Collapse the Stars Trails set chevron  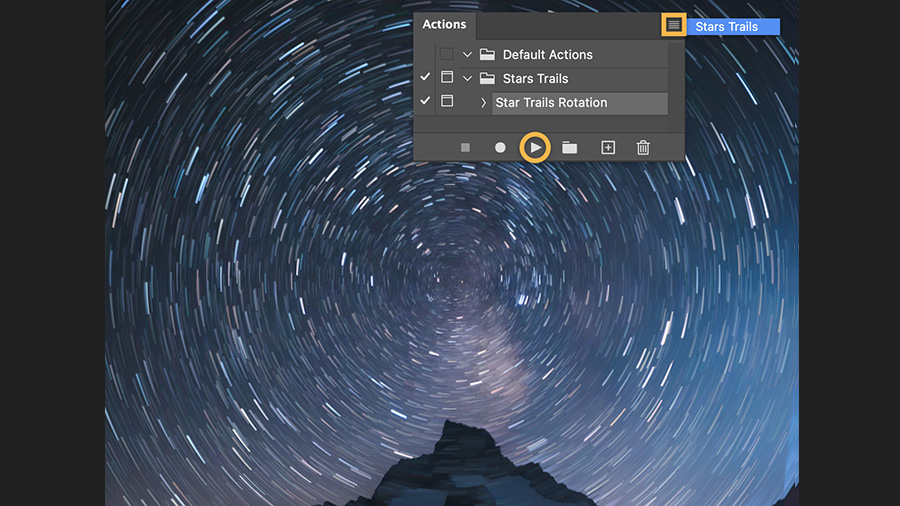click(x=467, y=79)
